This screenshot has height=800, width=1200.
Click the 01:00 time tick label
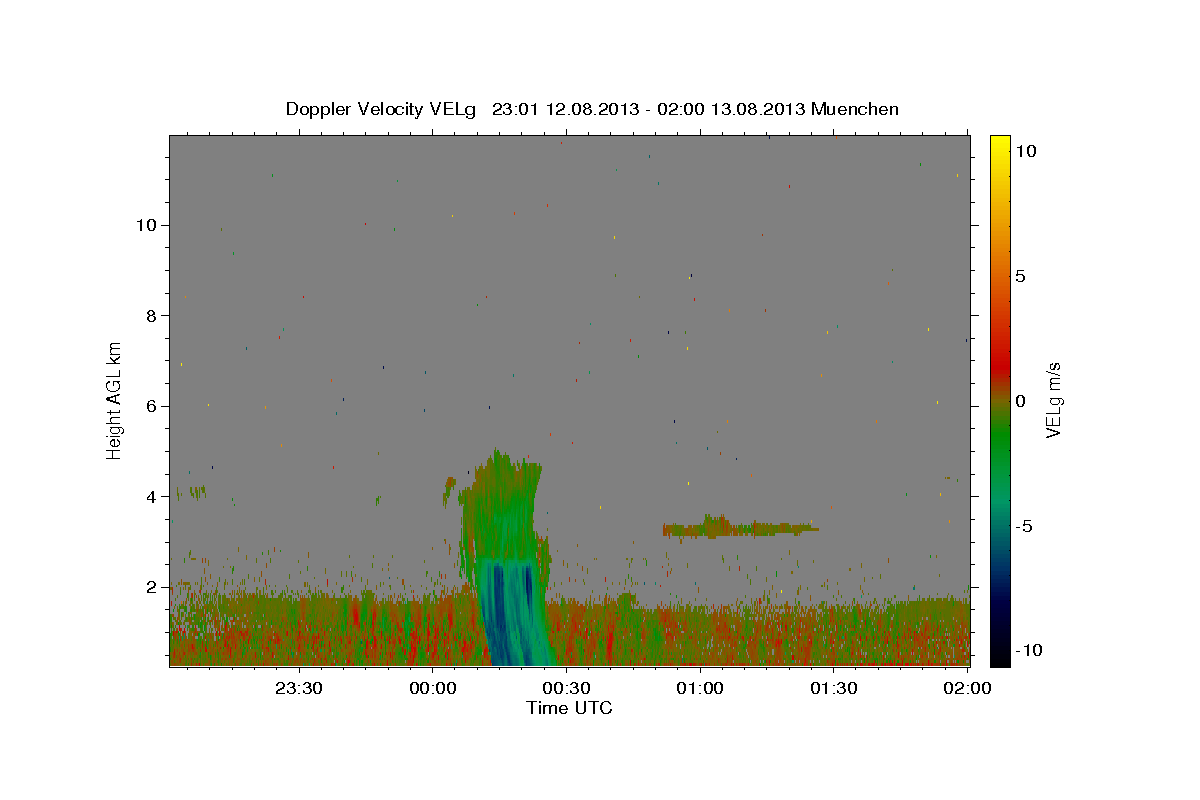click(x=700, y=688)
